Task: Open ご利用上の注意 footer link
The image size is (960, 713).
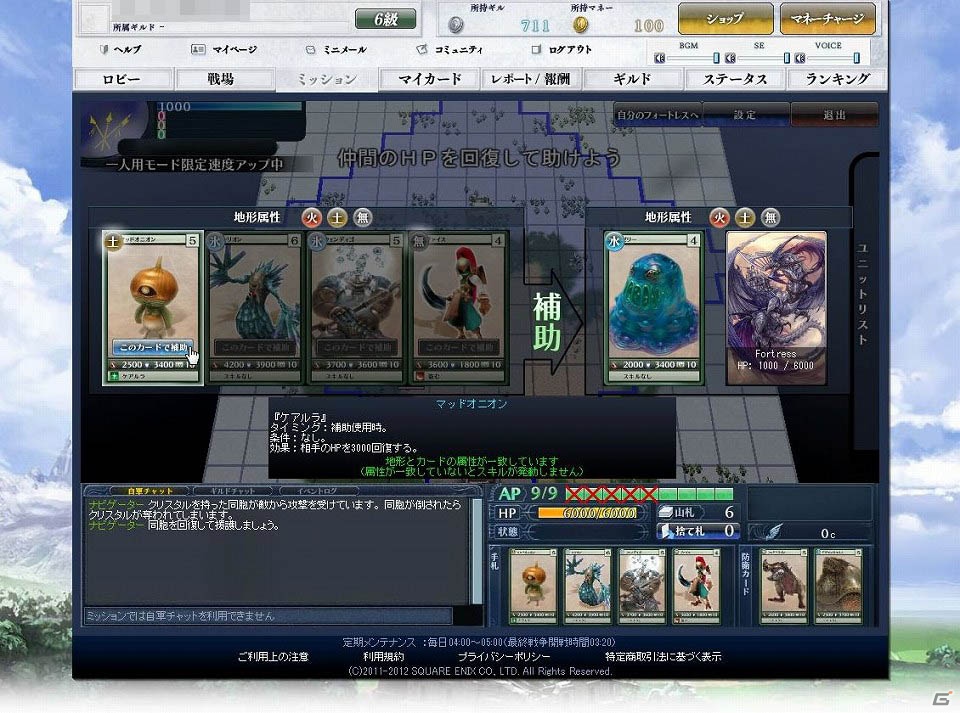Action: click(272, 657)
